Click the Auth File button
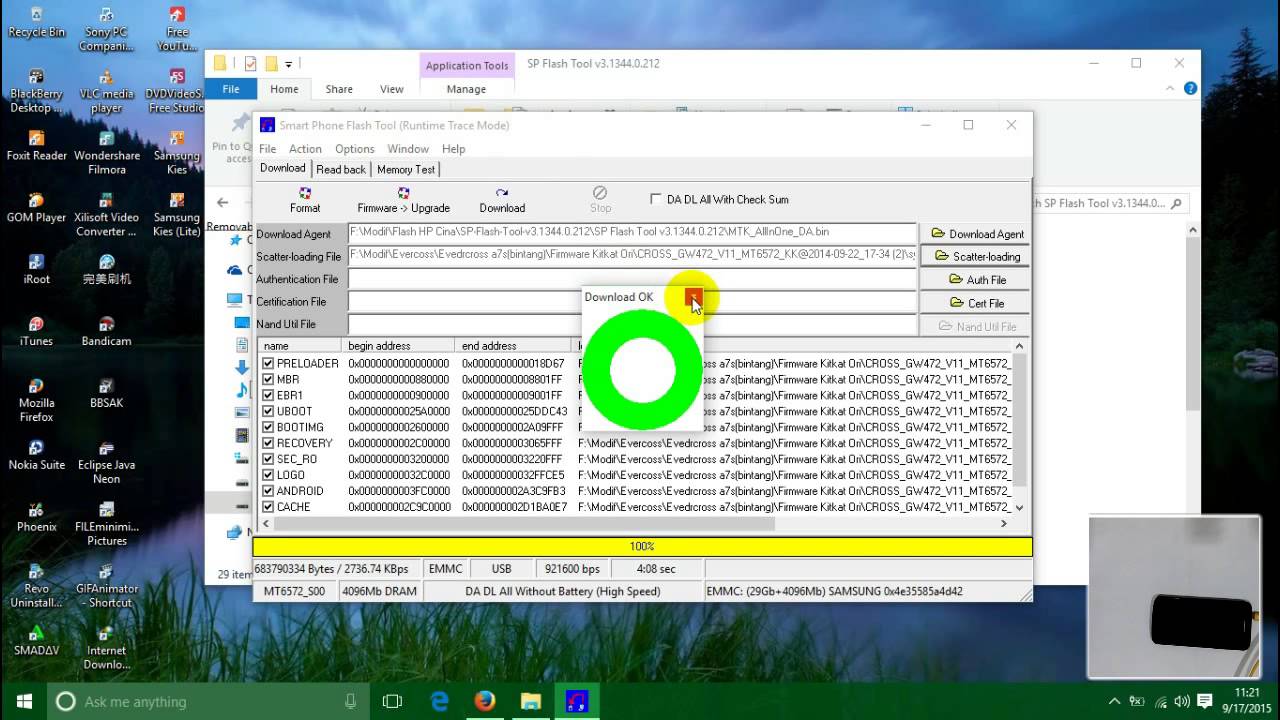 975,280
